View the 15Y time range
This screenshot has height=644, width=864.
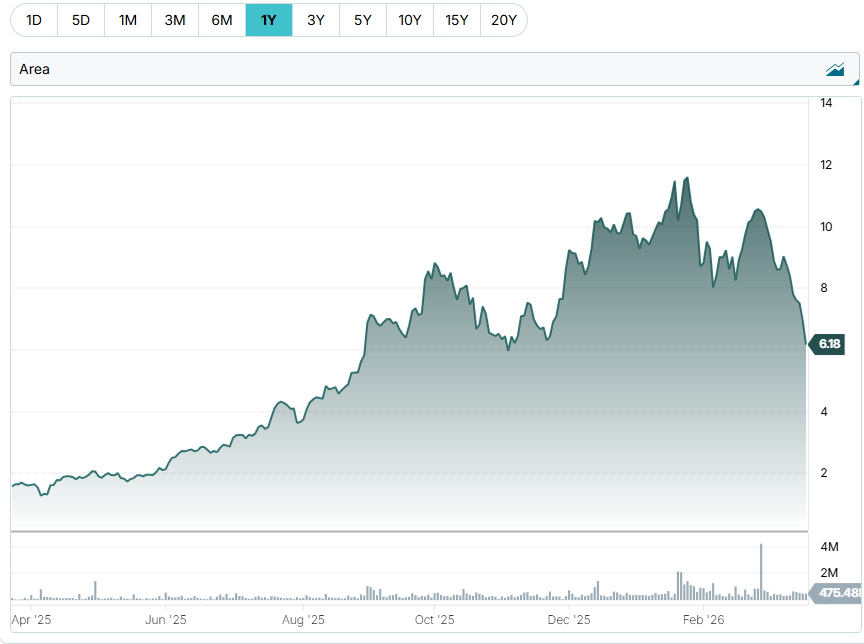tap(457, 20)
